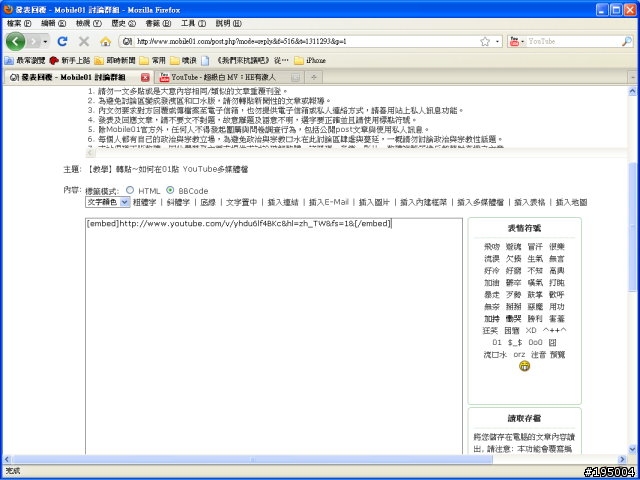Click the 斜體字 italic link

(178, 202)
